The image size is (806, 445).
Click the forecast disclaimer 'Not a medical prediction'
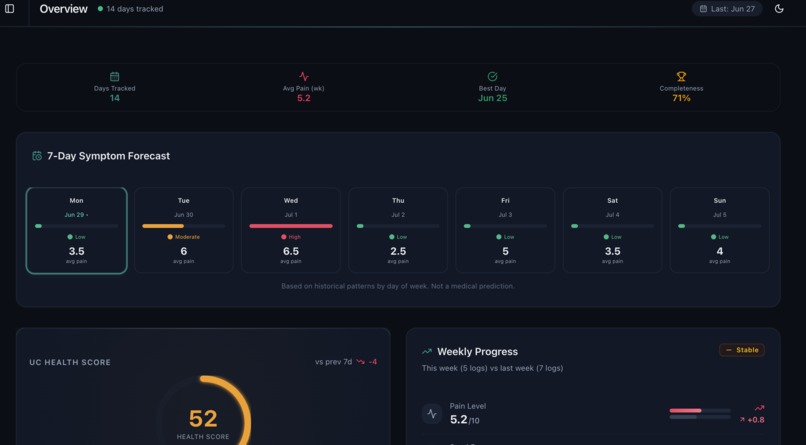click(472, 286)
